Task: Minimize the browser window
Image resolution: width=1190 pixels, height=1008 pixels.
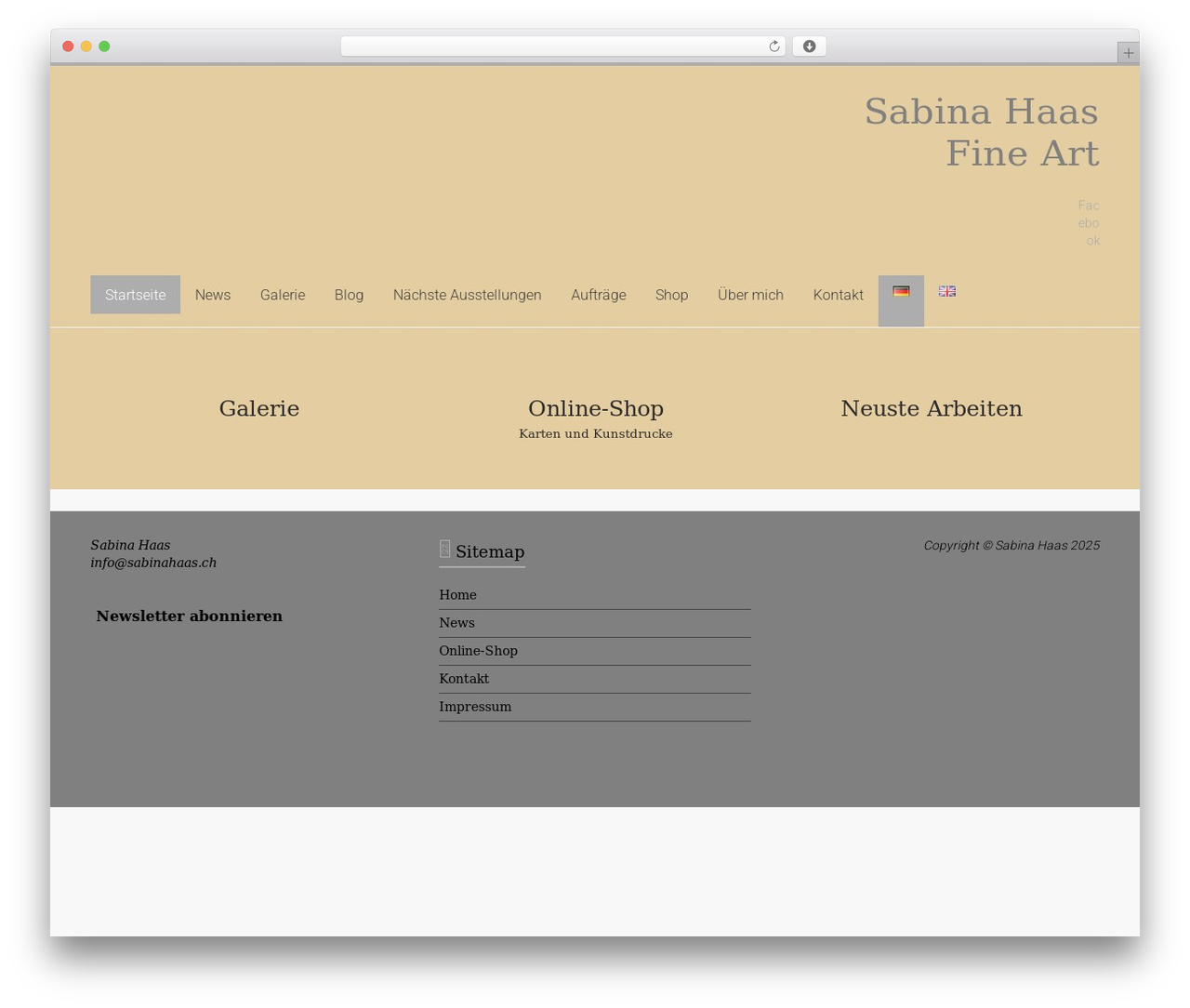Action: (x=86, y=46)
